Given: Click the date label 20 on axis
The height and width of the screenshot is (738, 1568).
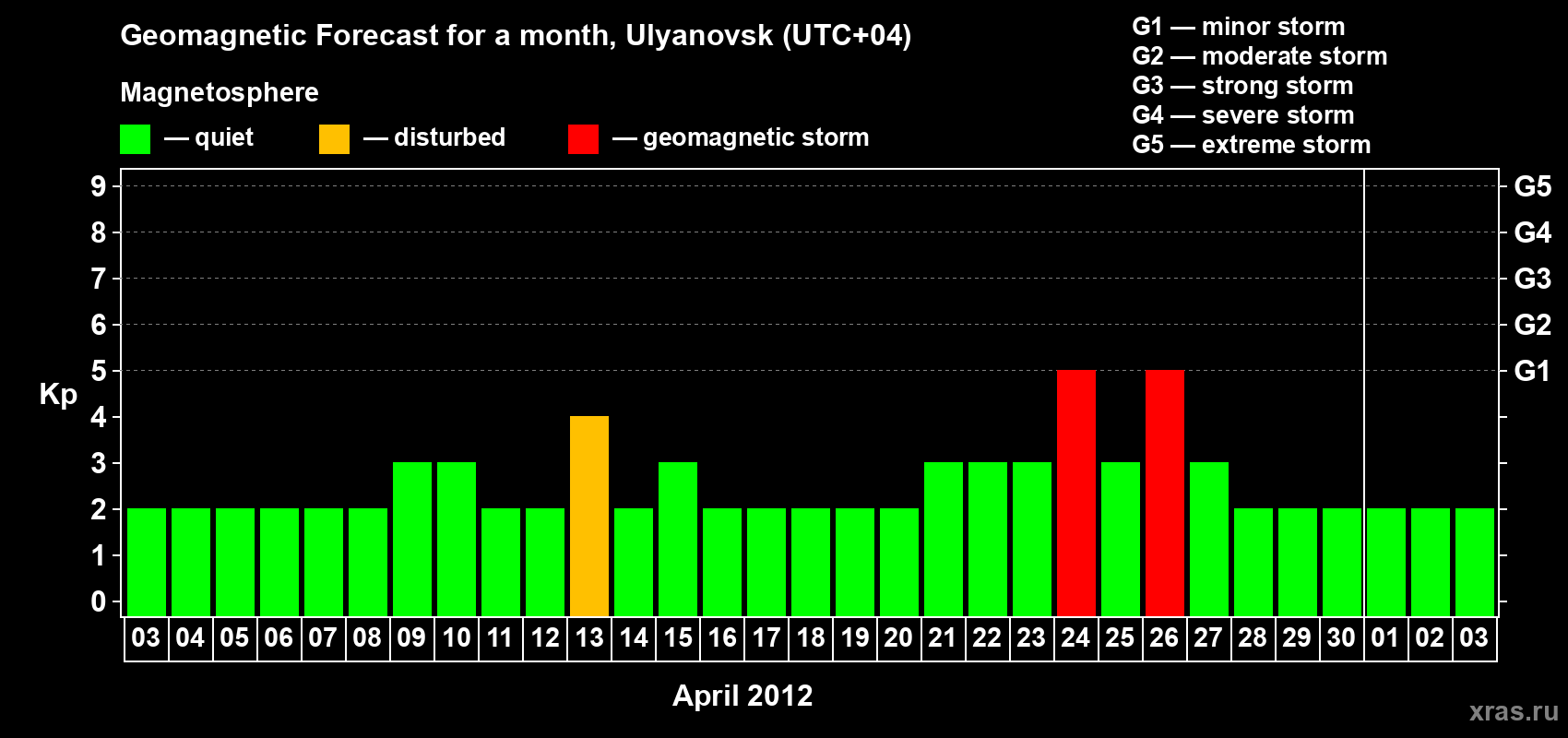Looking at the screenshot, I should tap(898, 638).
